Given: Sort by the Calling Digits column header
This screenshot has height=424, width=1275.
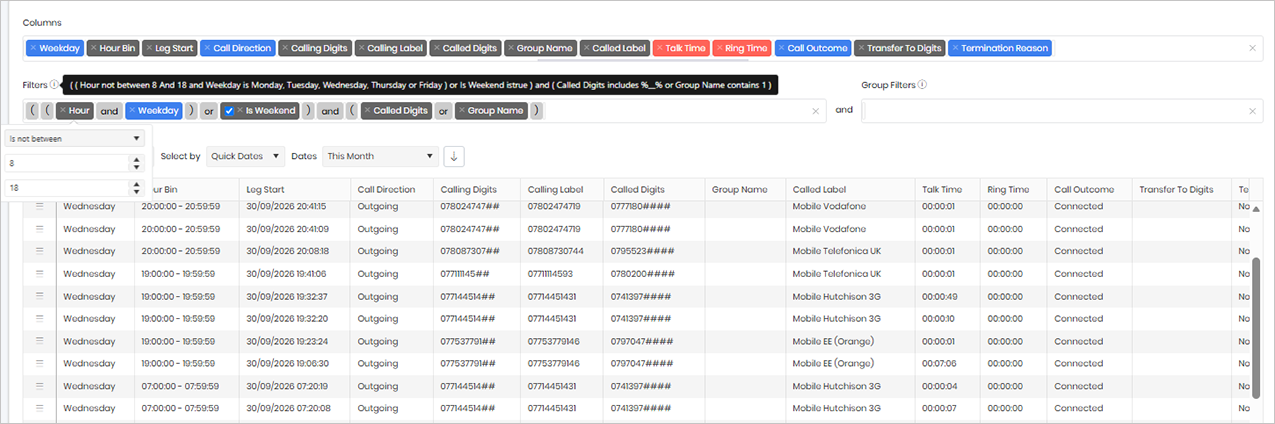Looking at the screenshot, I should [477, 188].
